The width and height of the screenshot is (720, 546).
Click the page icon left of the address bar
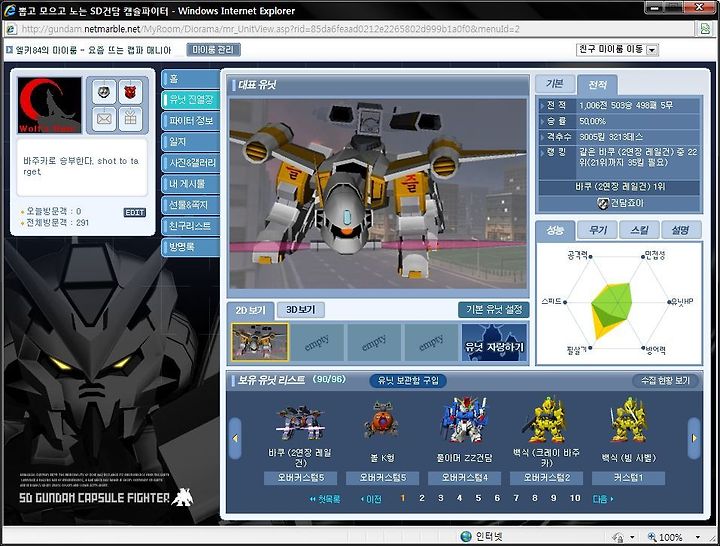(11, 29)
